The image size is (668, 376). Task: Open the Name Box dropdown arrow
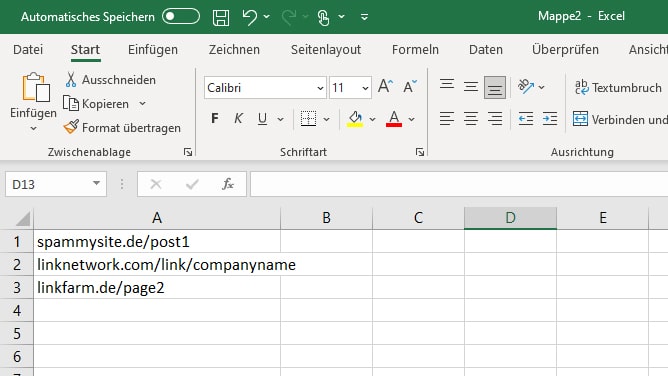[96, 184]
